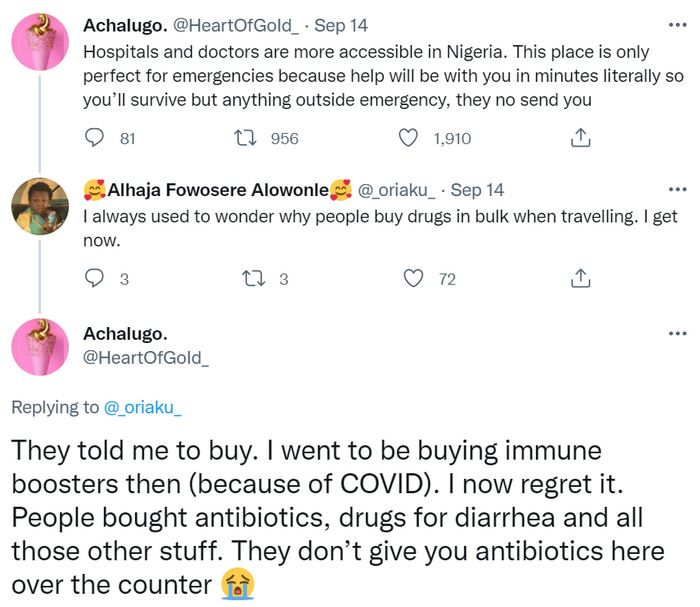Open the Sep 14 timestamp of first tweet

tap(341, 25)
